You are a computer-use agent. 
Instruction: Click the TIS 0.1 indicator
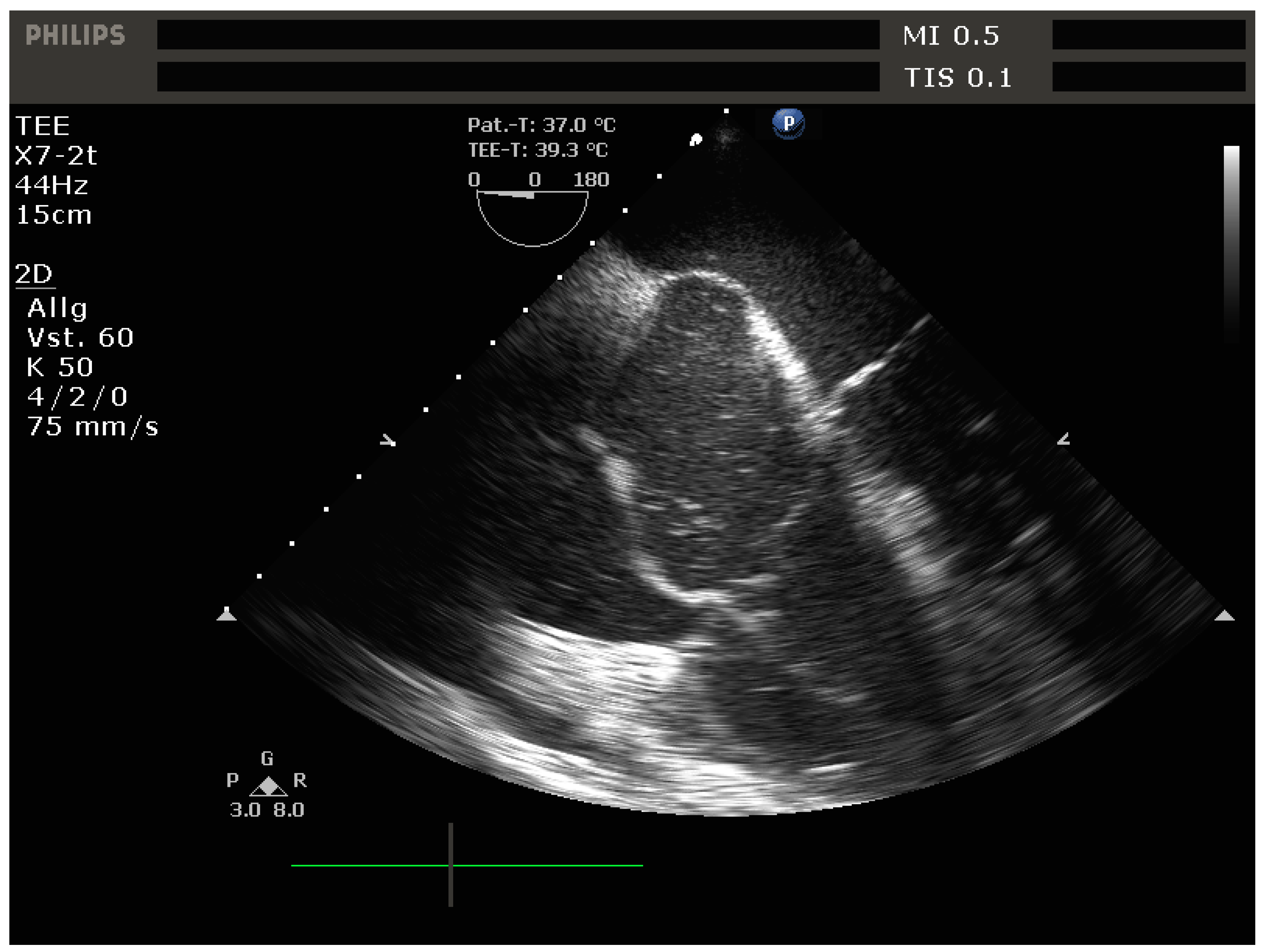click(x=957, y=78)
